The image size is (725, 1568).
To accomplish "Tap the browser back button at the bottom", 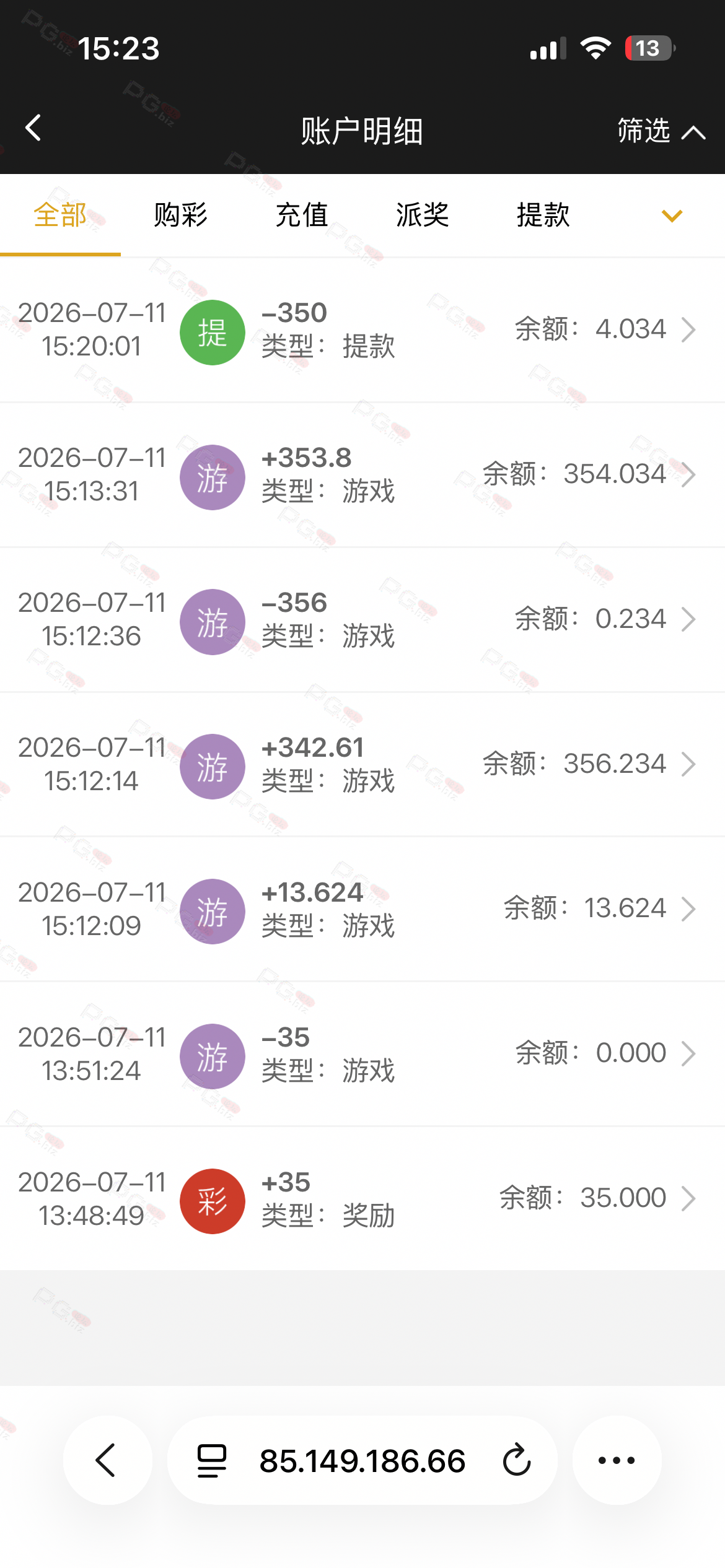I will click(x=107, y=1460).
